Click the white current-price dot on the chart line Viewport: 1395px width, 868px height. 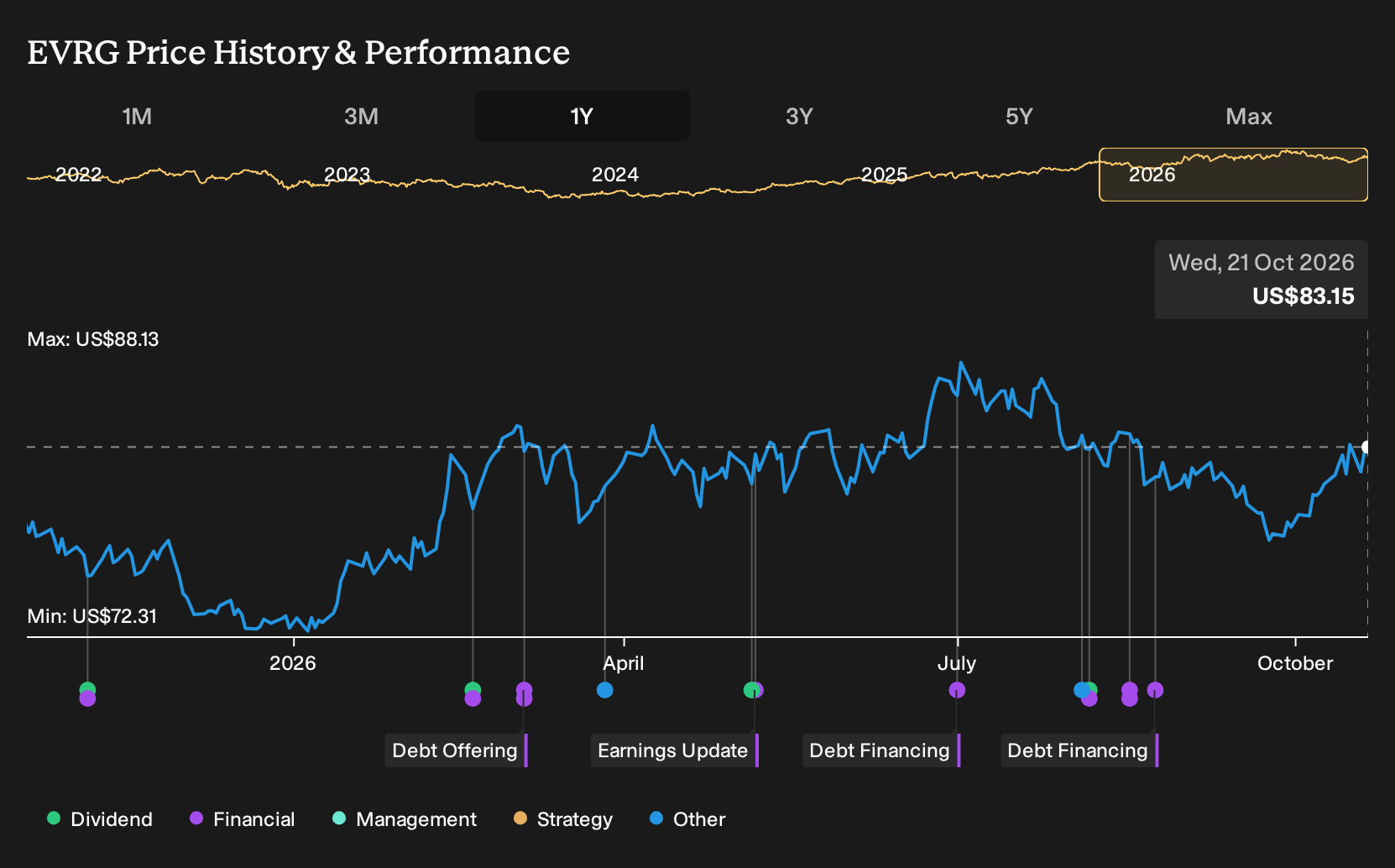[1366, 447]
